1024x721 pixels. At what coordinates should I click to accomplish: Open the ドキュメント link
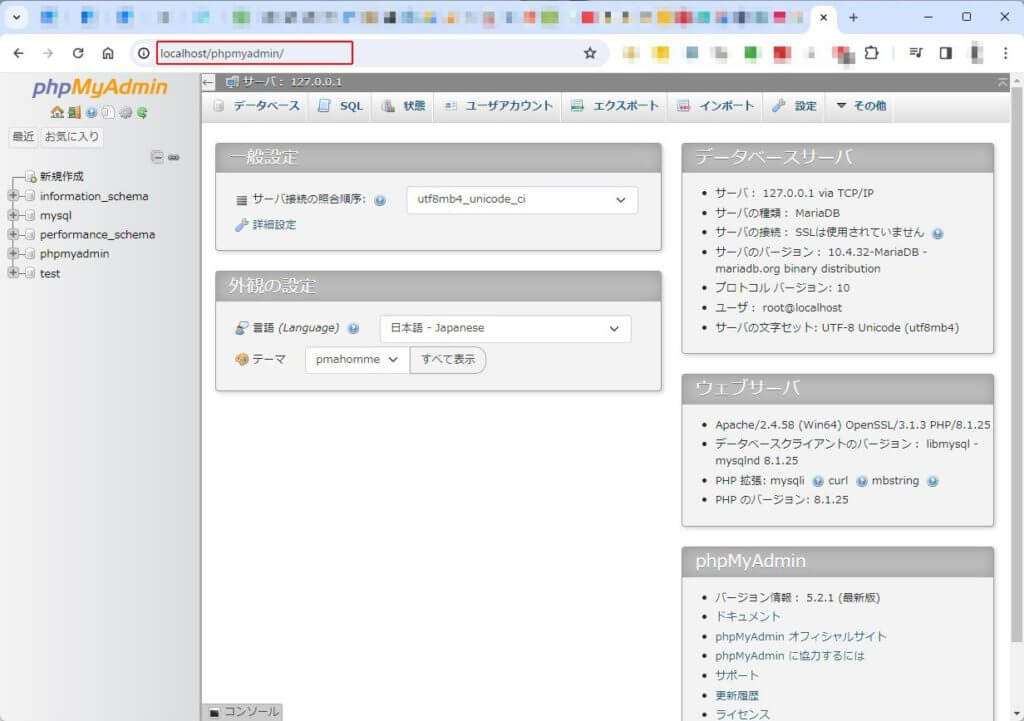tap(747, 617)
